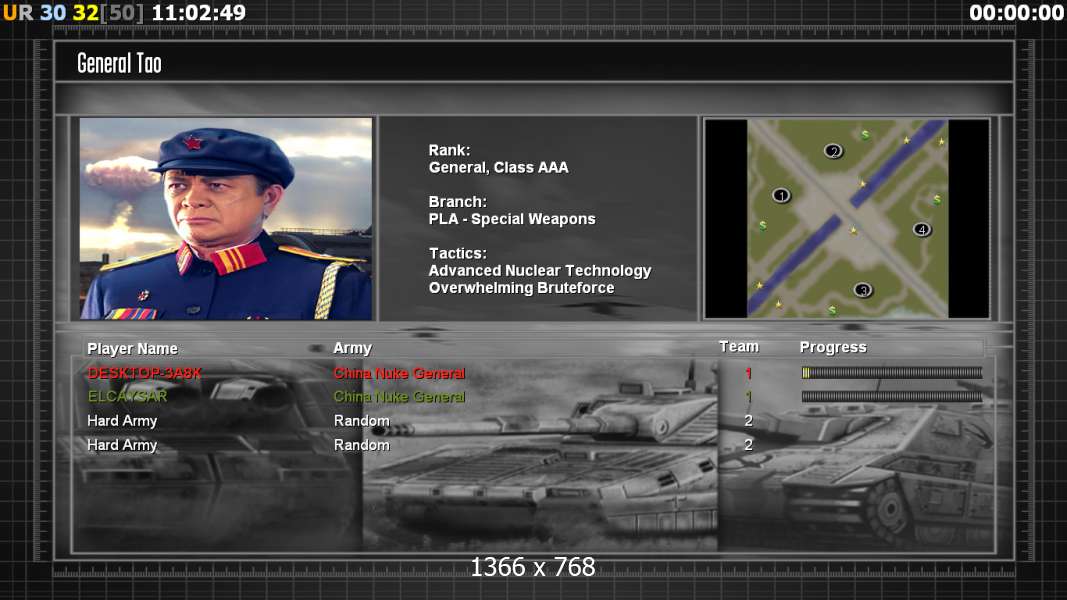Click red "China Nuke General" army entry
This screenshot has height=600, width=1067.
pos(399,373)
